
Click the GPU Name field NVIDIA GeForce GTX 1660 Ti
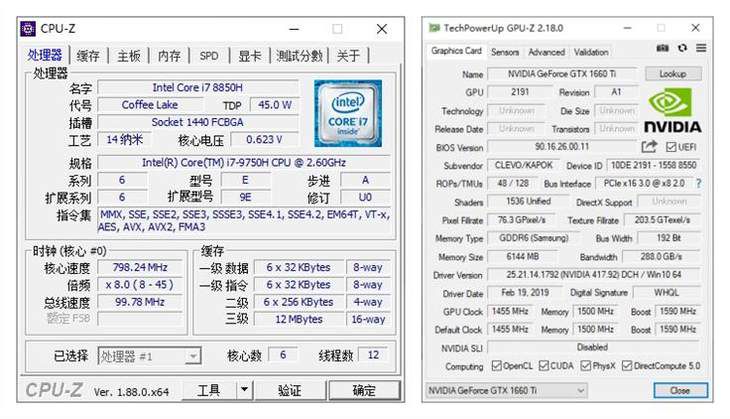(x=562, y=74)
